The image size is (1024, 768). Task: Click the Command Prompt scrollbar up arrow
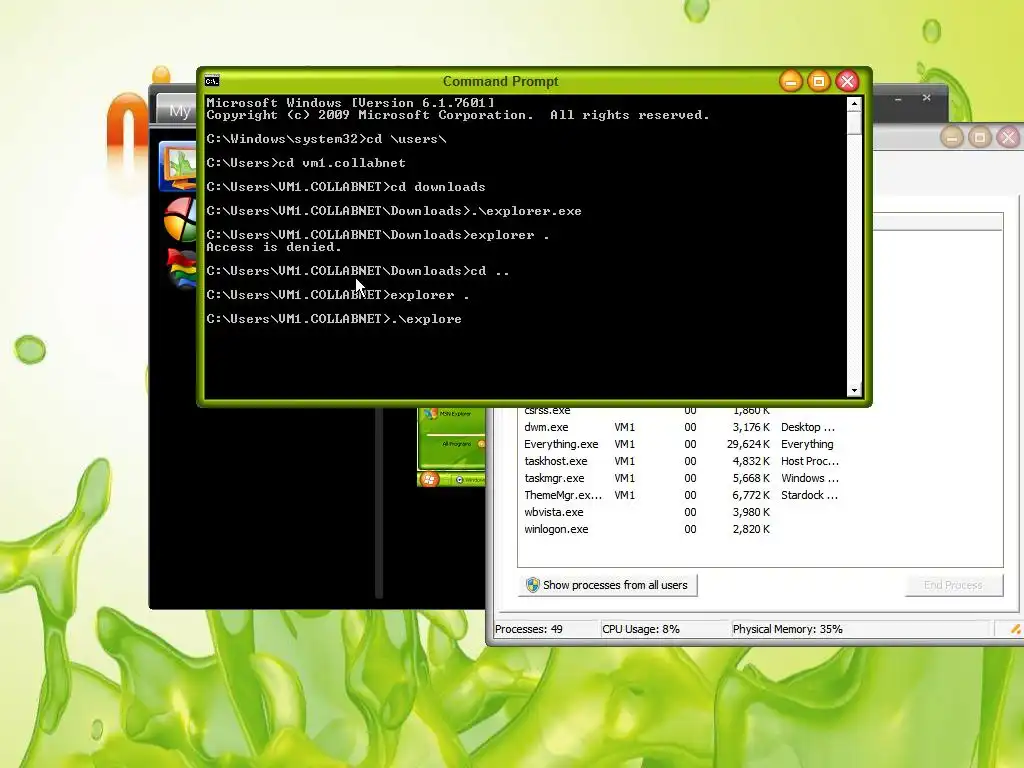click(854, 104)
